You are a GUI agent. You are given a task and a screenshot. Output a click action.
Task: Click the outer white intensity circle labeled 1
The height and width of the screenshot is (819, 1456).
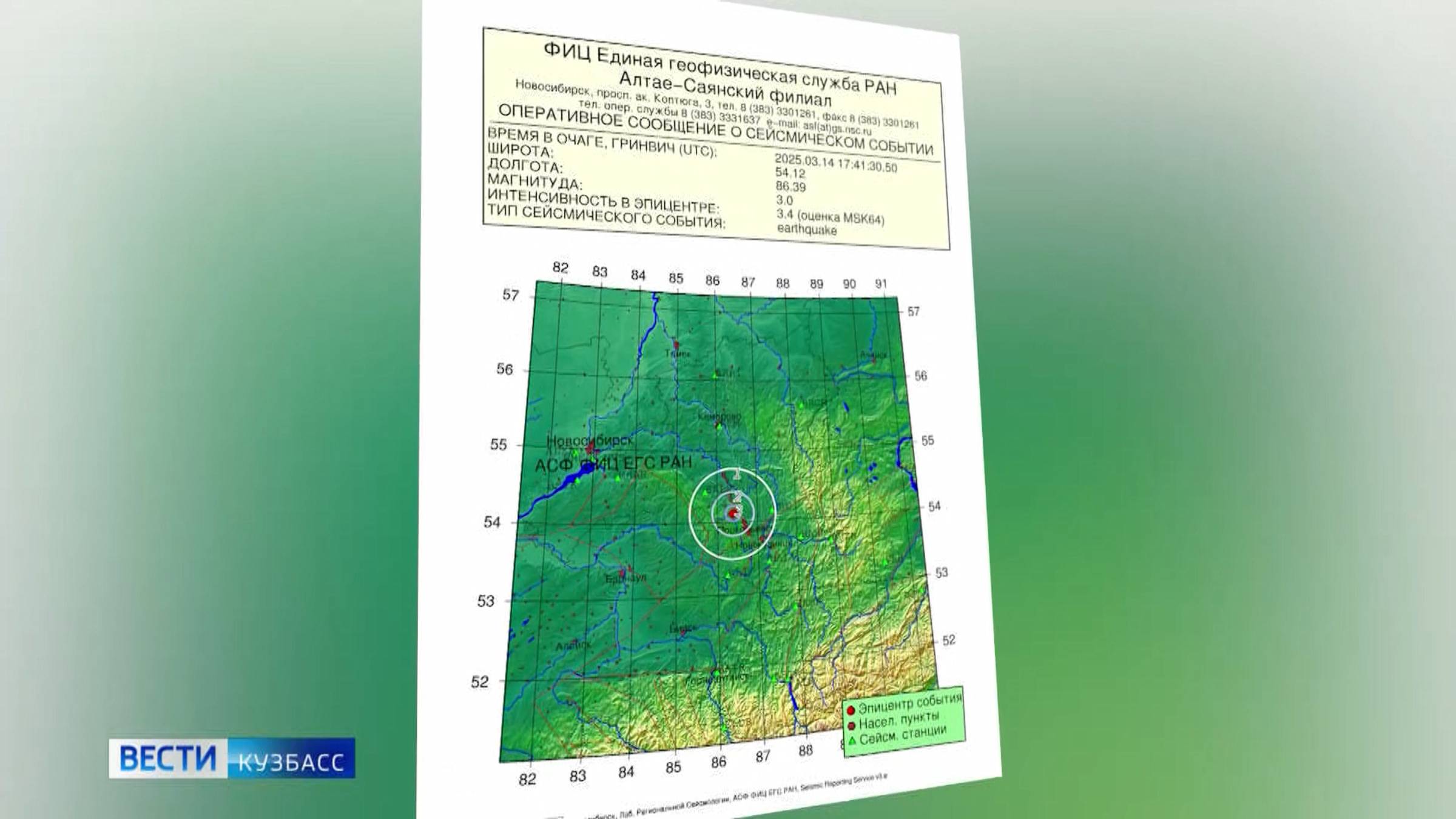point(733,513)
